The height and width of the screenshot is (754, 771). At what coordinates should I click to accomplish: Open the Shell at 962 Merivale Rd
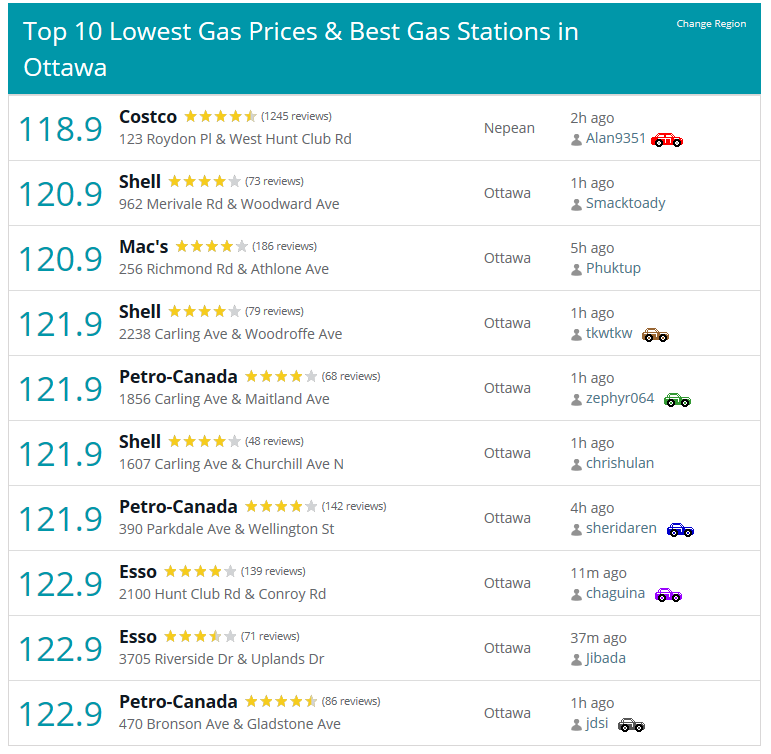coord(140,181)
